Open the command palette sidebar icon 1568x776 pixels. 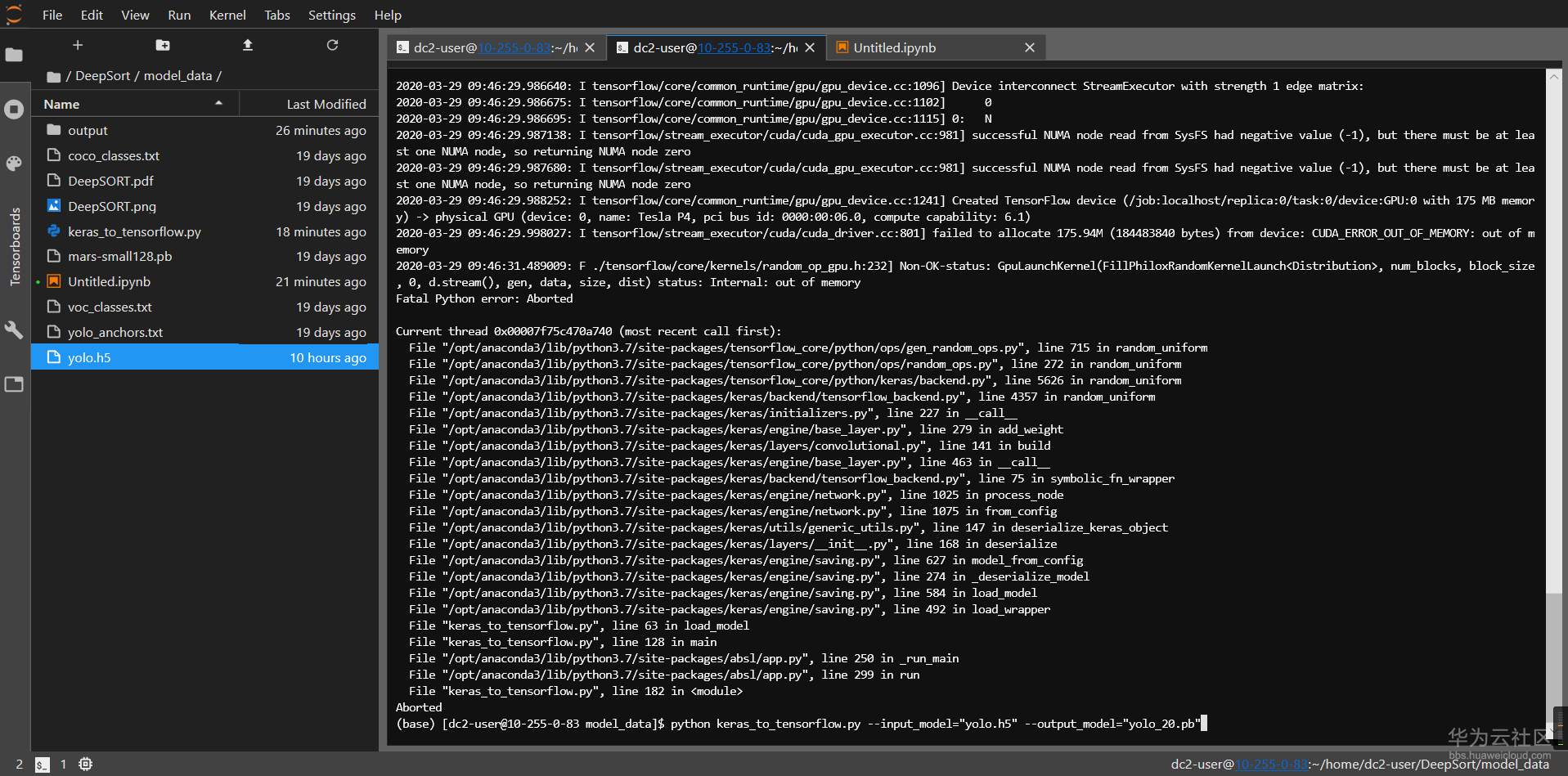(14, 164)
